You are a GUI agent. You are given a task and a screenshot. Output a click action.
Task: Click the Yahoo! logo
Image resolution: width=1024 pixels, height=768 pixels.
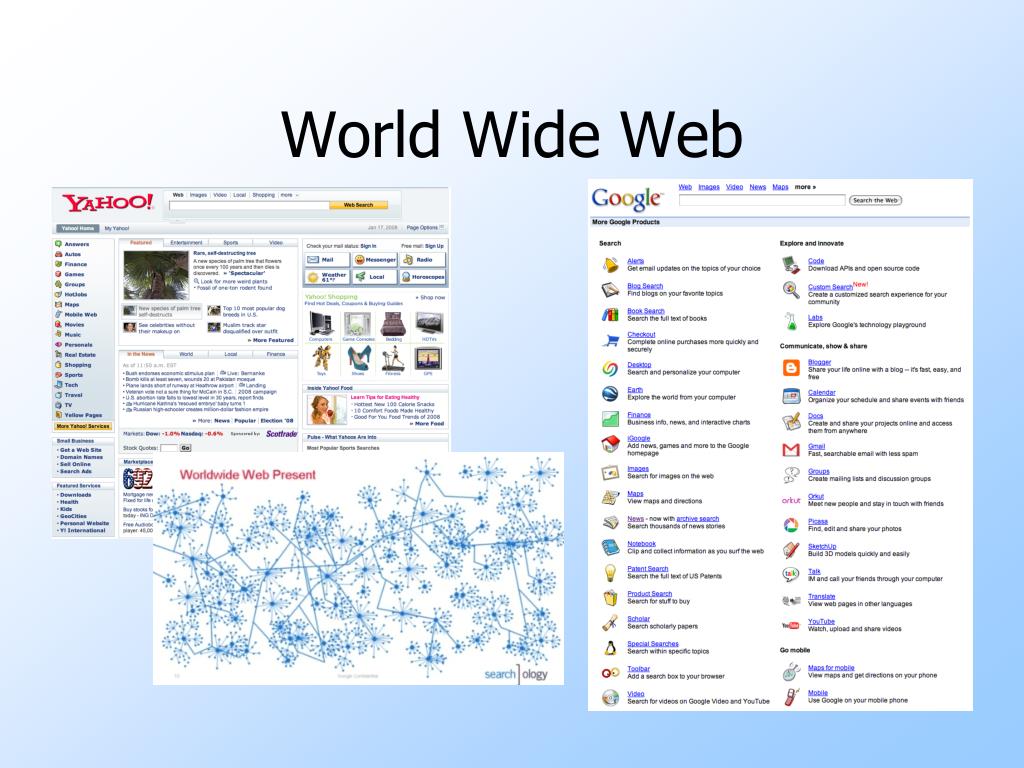108,202
